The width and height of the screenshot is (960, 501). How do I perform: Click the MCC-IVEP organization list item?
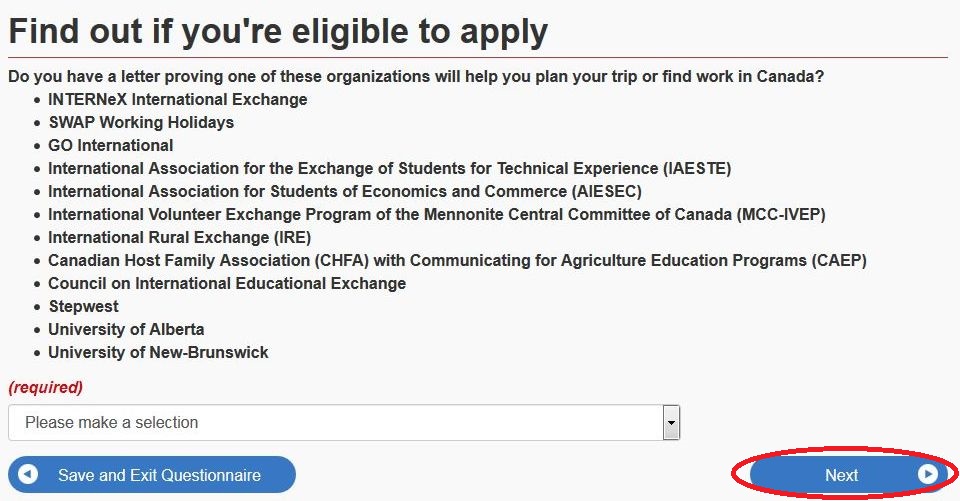(437, 214)
